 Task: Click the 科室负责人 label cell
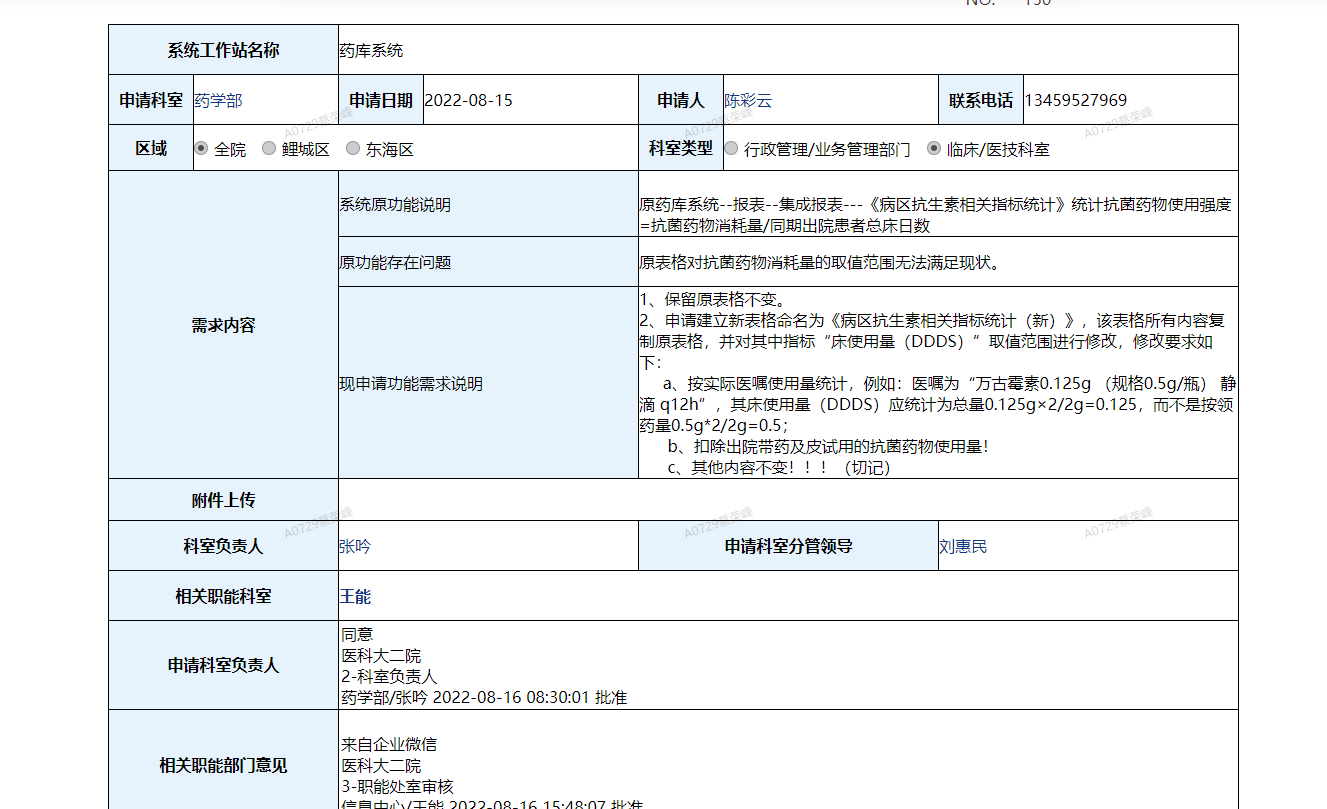tap(223, 546)
